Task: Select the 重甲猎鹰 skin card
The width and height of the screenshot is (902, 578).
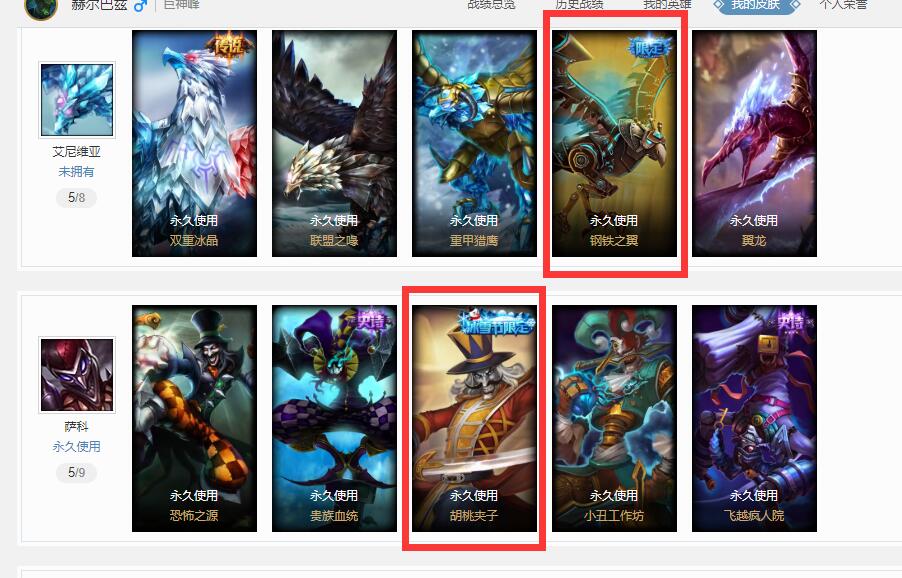Action: tap(474, 143)
